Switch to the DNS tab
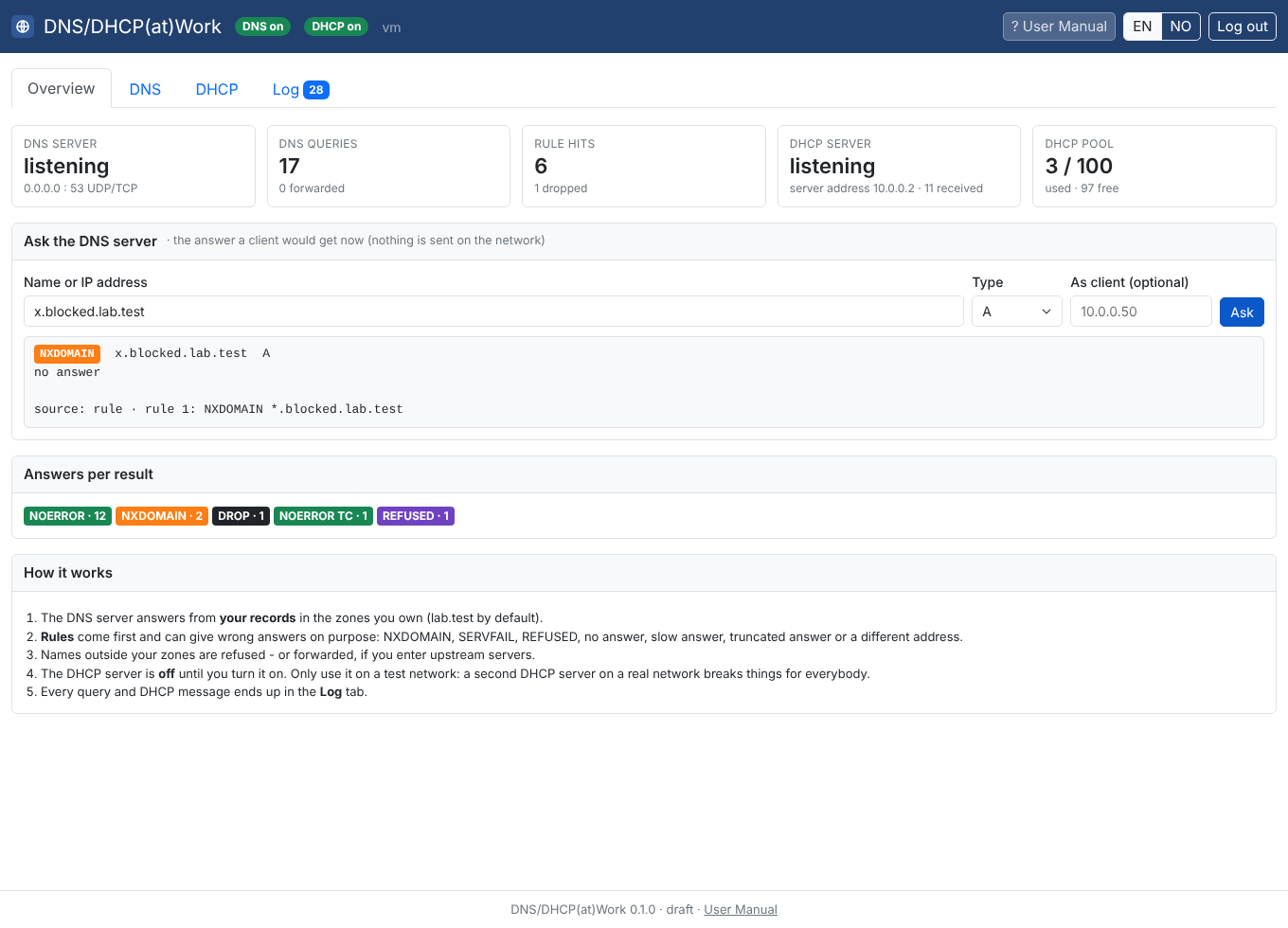The height and width of the screenshot is (928, 1288). (145, 89)
